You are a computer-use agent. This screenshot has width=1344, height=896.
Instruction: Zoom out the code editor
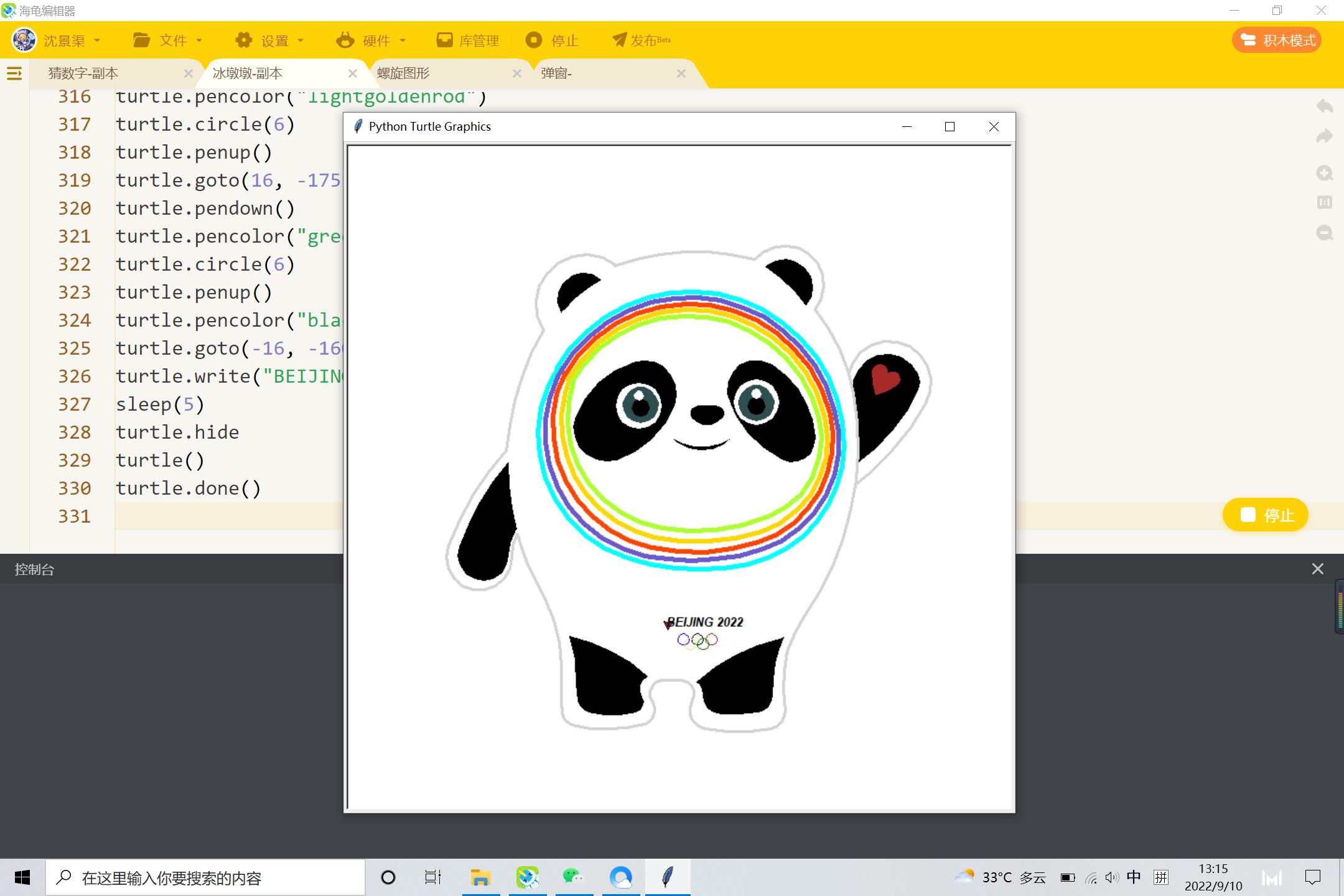pos(1325,233)
